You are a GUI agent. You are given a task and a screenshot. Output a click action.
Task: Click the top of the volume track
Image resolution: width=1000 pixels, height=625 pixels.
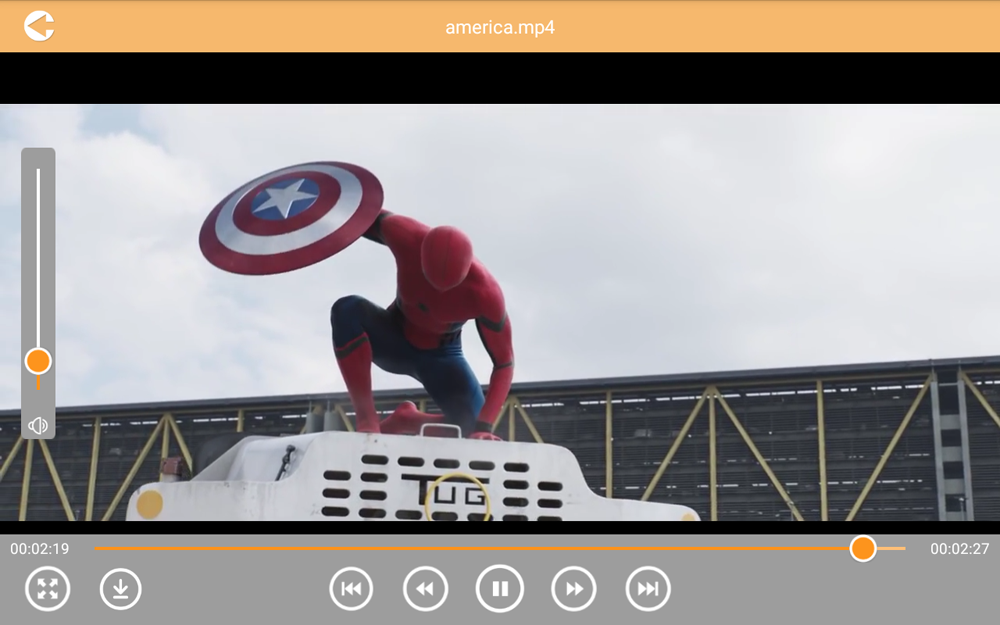pyautogui.click(x=38, y=171)
